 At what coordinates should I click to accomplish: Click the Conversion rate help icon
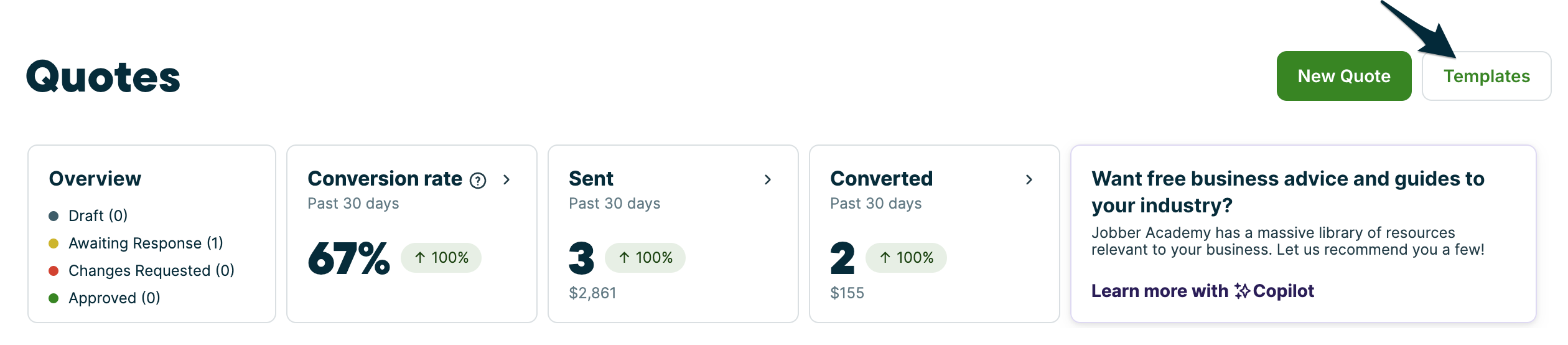coord(478,181)
